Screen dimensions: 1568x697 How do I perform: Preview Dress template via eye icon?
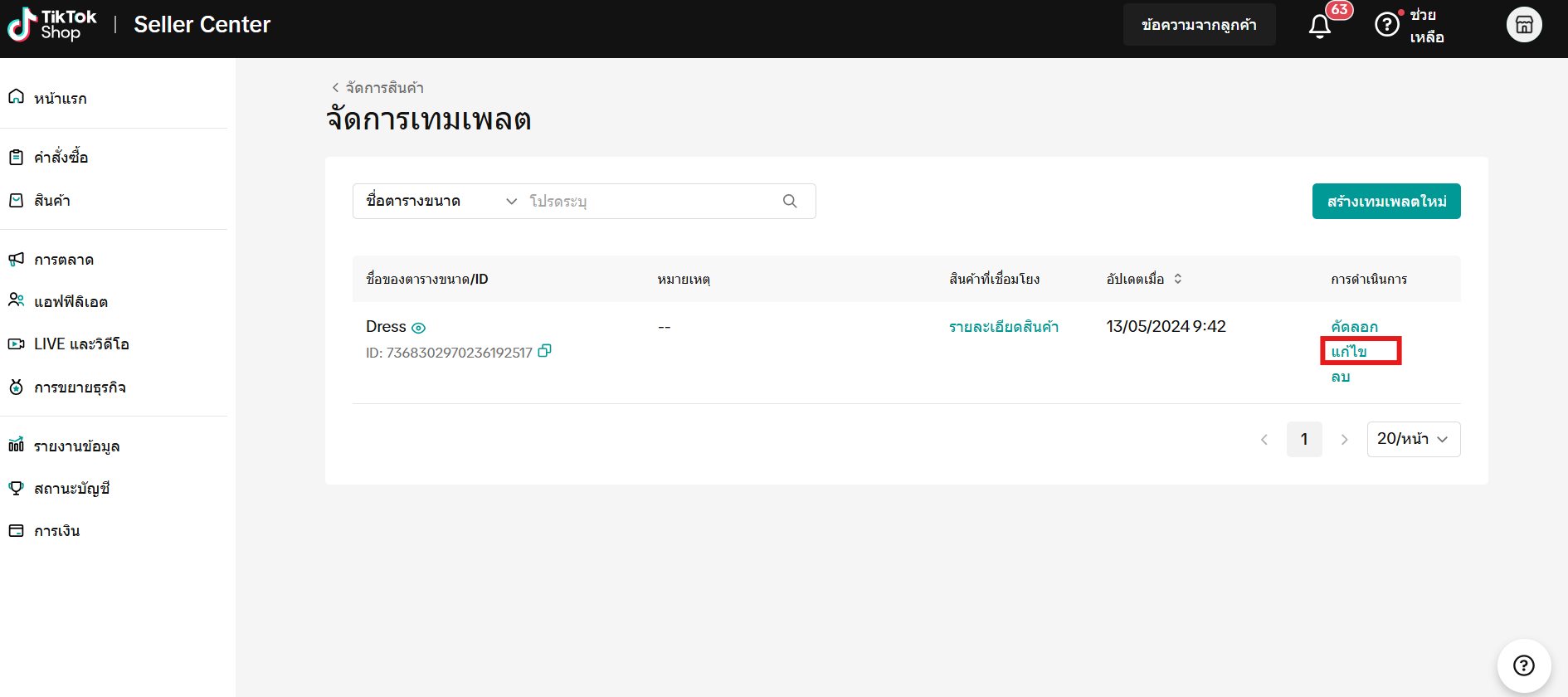419,328
